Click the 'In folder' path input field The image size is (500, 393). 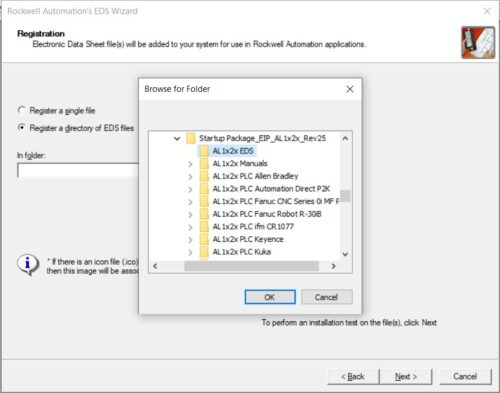tap(78, 170)
